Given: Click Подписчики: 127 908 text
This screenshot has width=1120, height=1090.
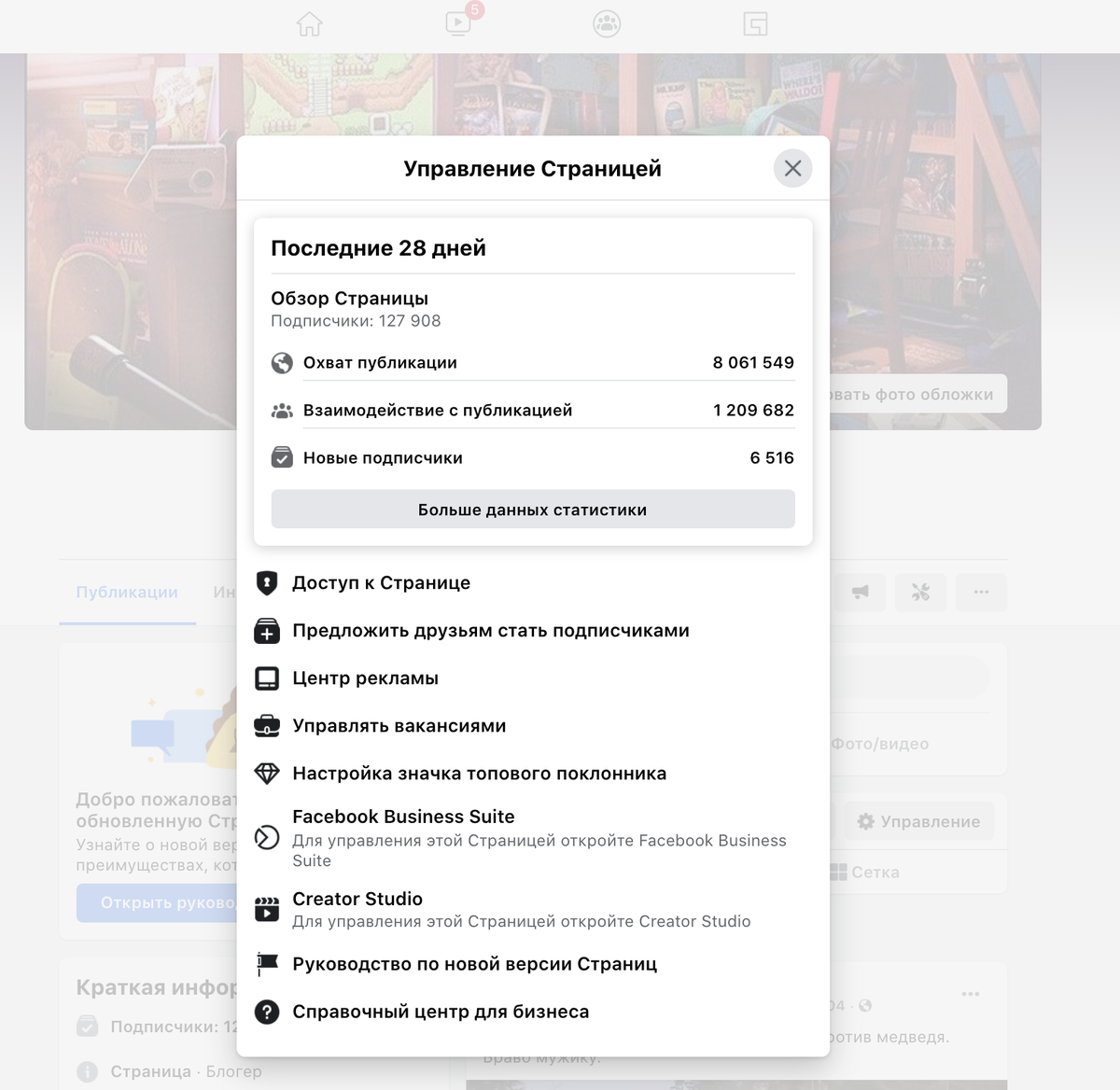Looking at the screenshot, I should [356, 321].
